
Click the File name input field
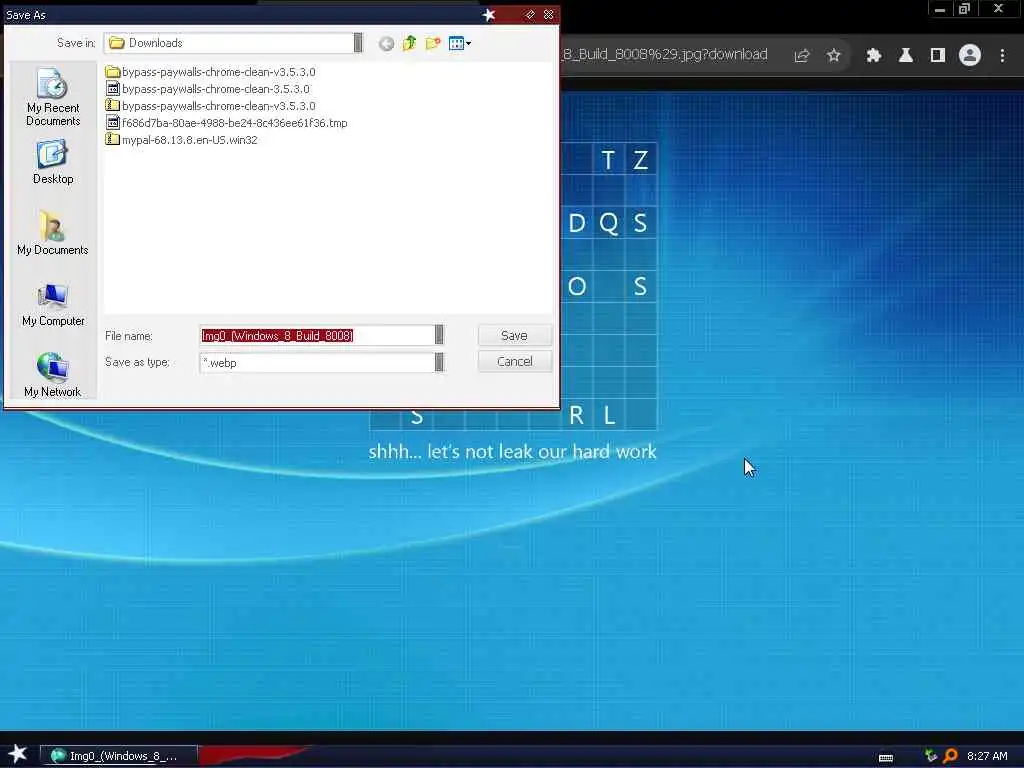pyautogui.click(x=317, y=335)
